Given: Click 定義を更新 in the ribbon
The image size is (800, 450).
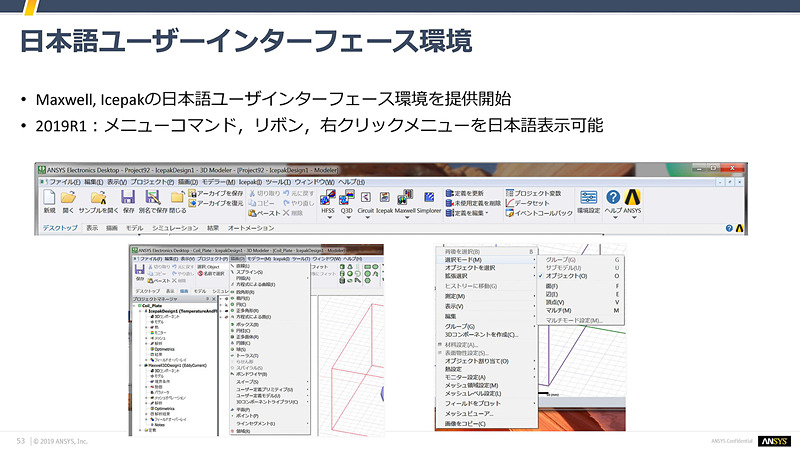Looking at the screenshot, I should tap(465, 193).
